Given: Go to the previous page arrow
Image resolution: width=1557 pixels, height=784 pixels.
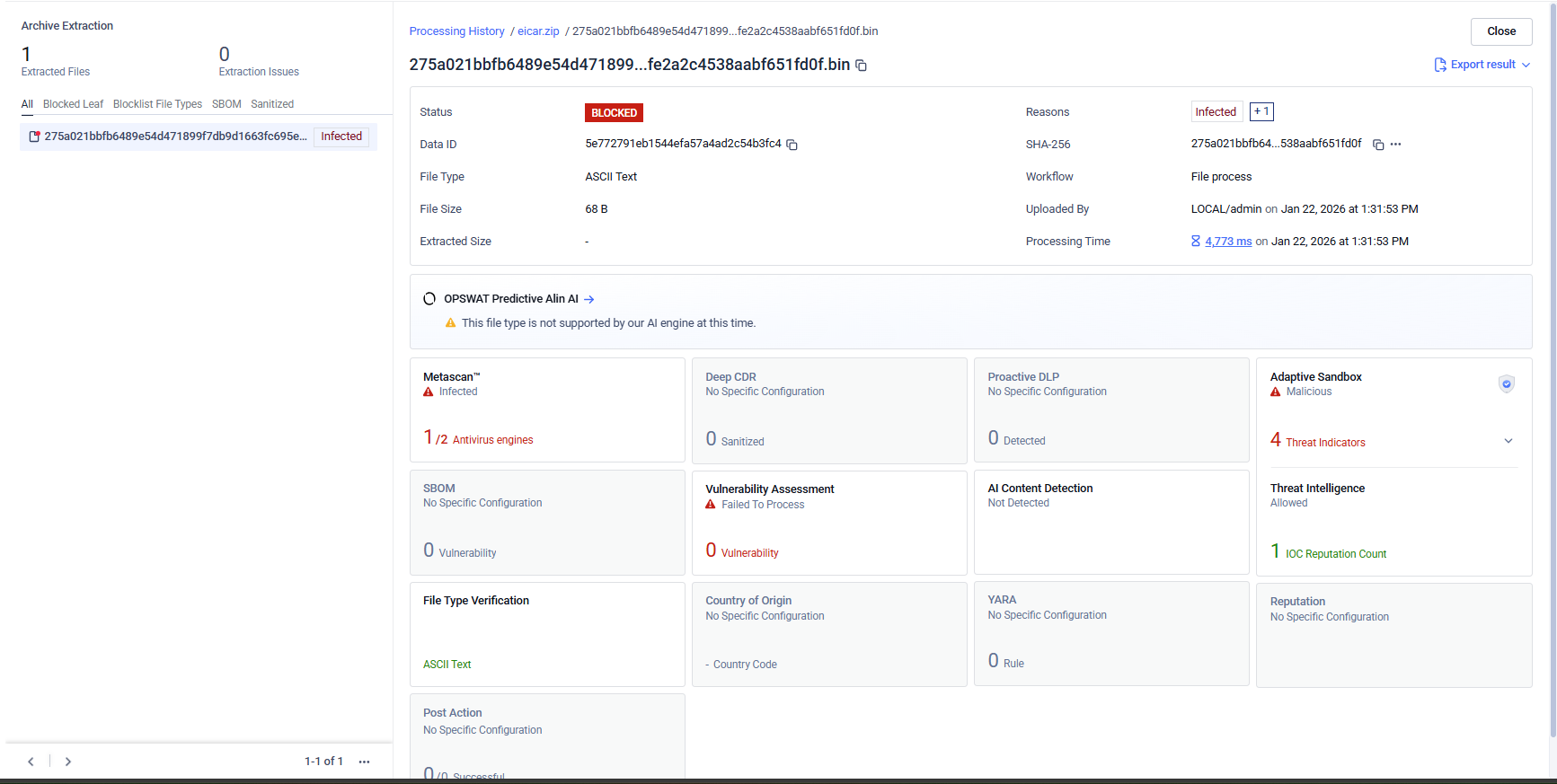Looking at the screenshot, I should (x=31, y=762).
